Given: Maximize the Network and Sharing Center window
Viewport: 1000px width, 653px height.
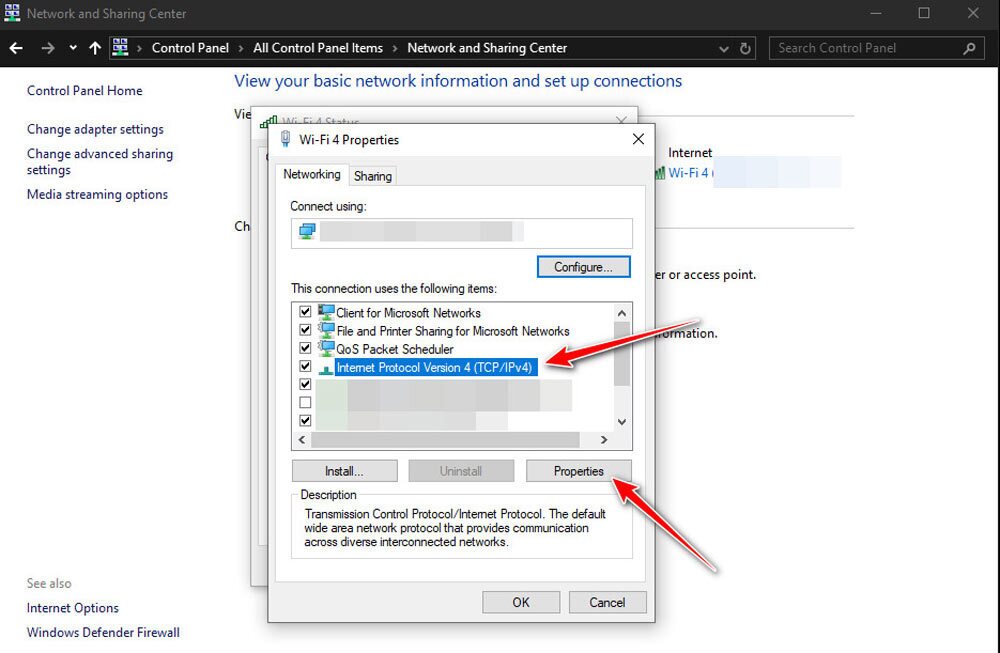Looking at the screenshot, I should point(923,13).
